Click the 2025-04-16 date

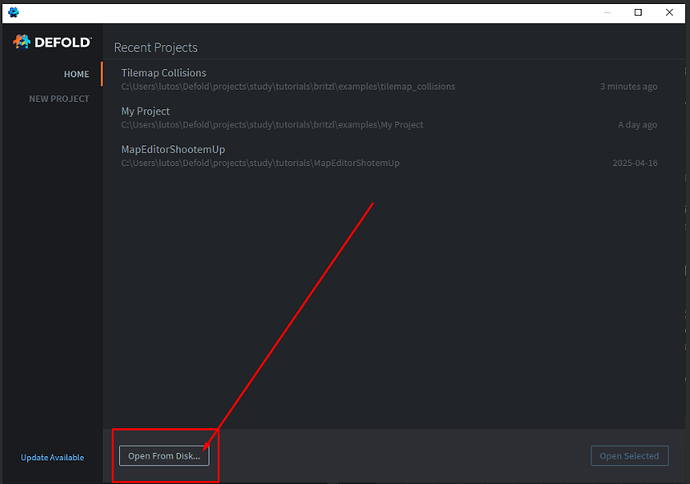click(x=635, y=163)
